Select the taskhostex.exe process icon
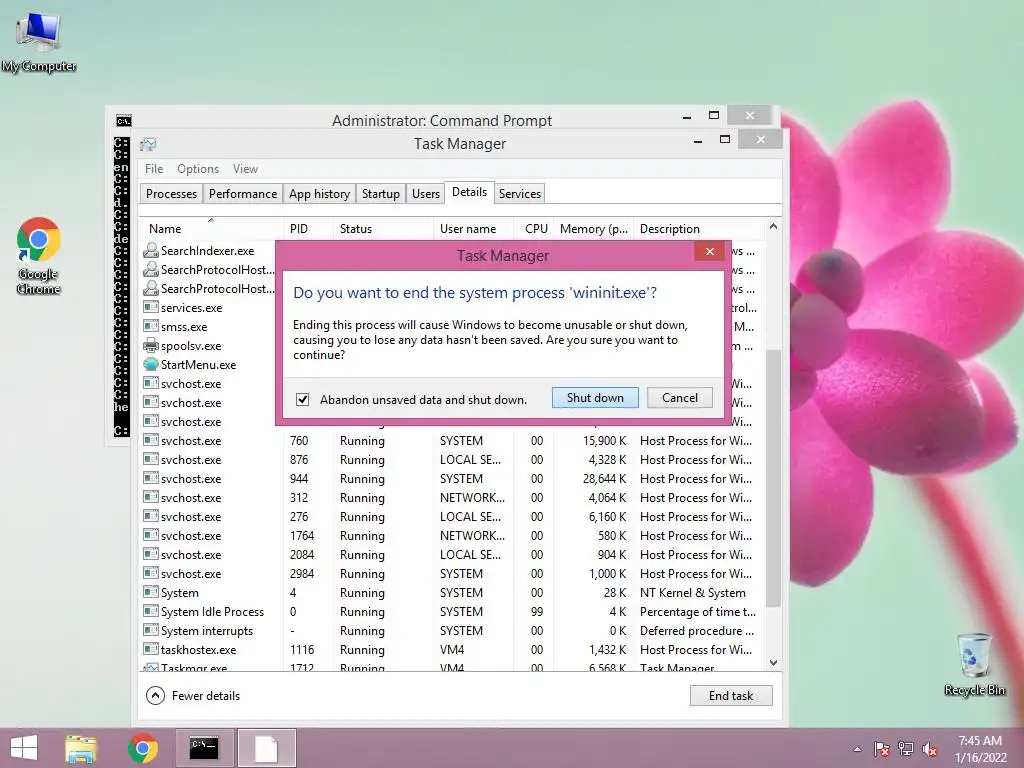 click(151, 649)
